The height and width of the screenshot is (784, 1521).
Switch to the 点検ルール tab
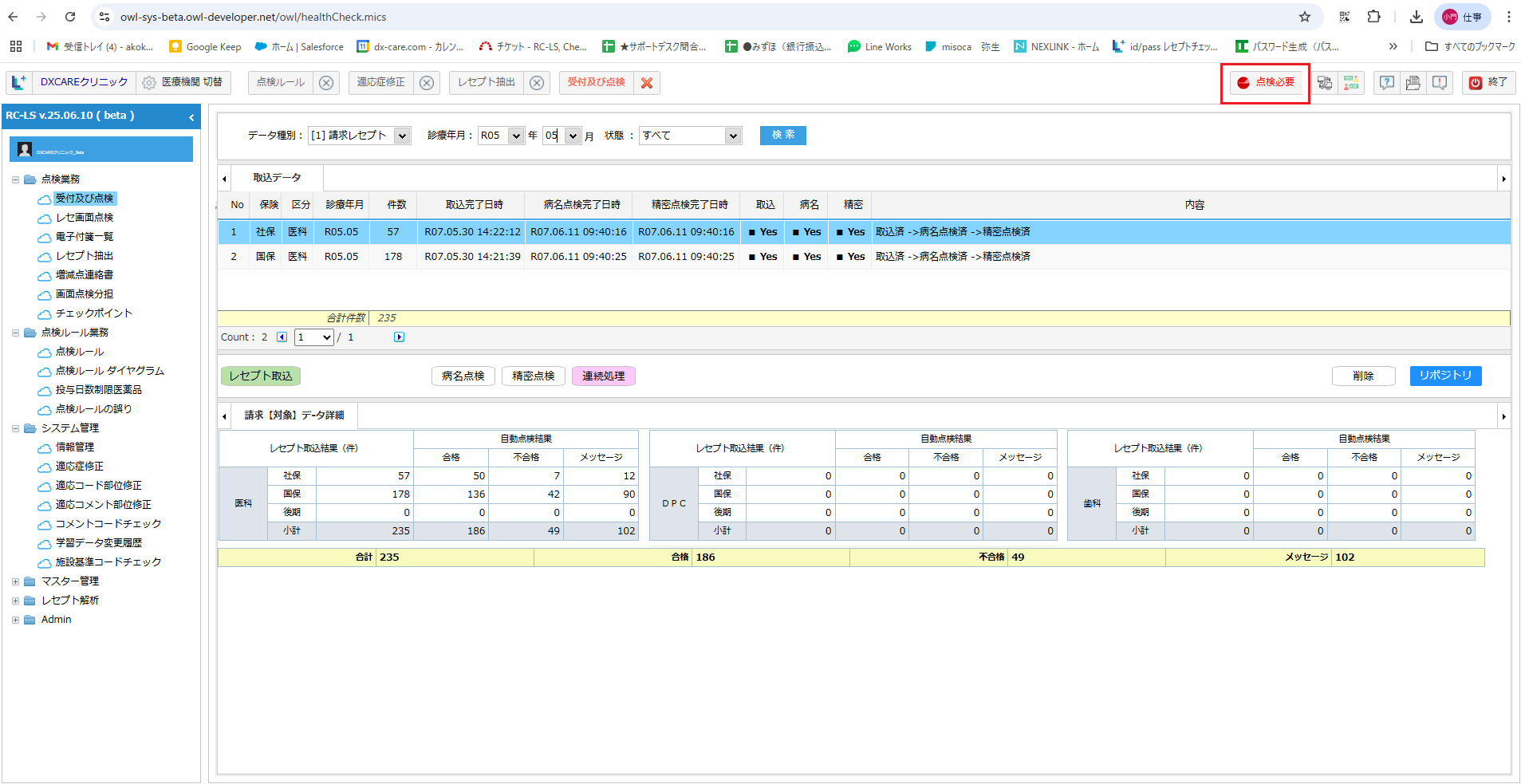[x=281, y=82]
